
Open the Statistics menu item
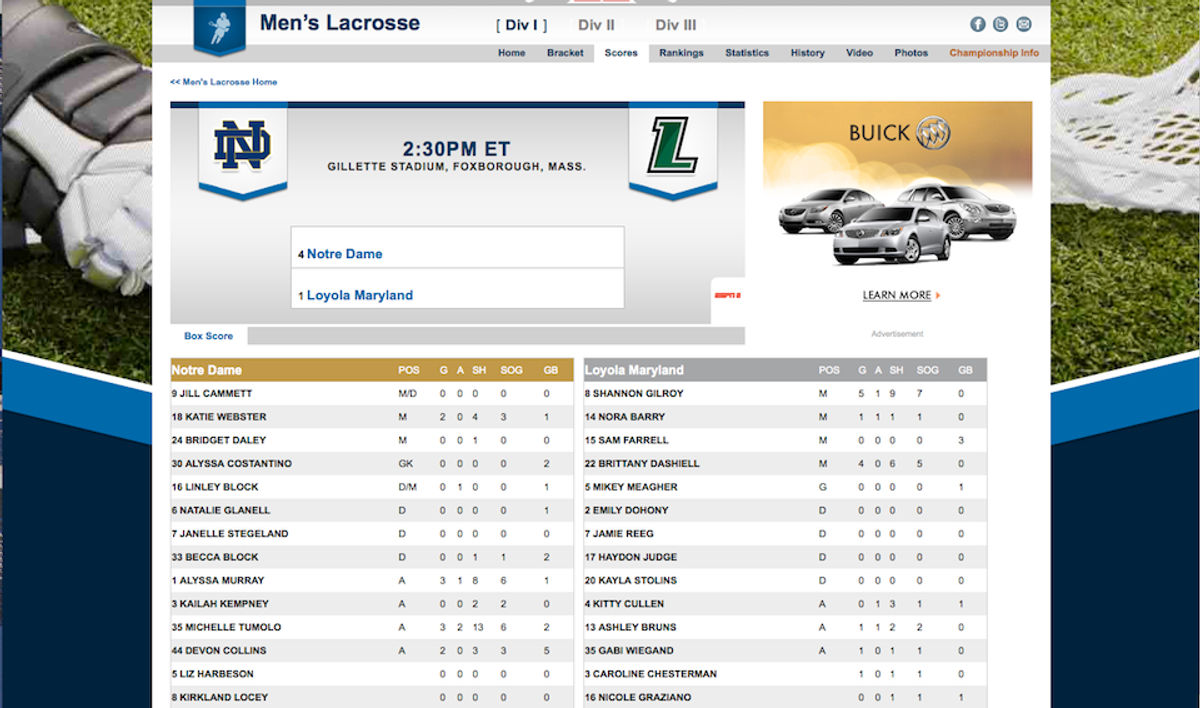pos(747,53)
